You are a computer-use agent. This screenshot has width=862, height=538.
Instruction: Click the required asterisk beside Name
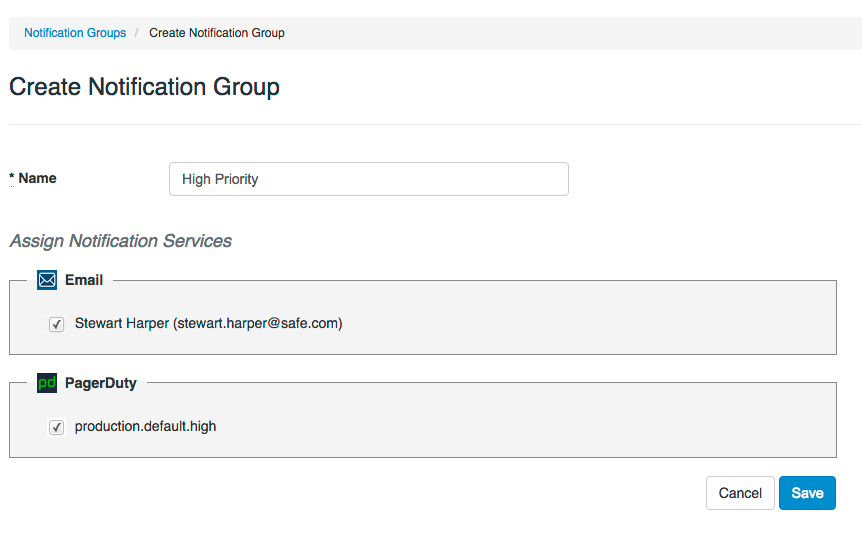(x=12, y=178)
